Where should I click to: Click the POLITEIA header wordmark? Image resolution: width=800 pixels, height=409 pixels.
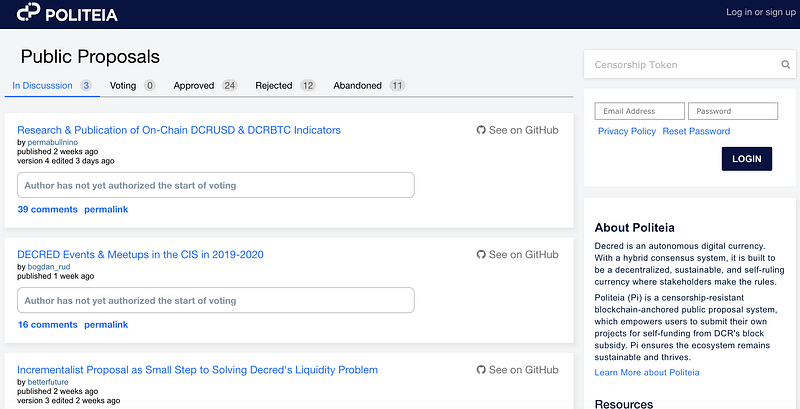click(82, 15)
